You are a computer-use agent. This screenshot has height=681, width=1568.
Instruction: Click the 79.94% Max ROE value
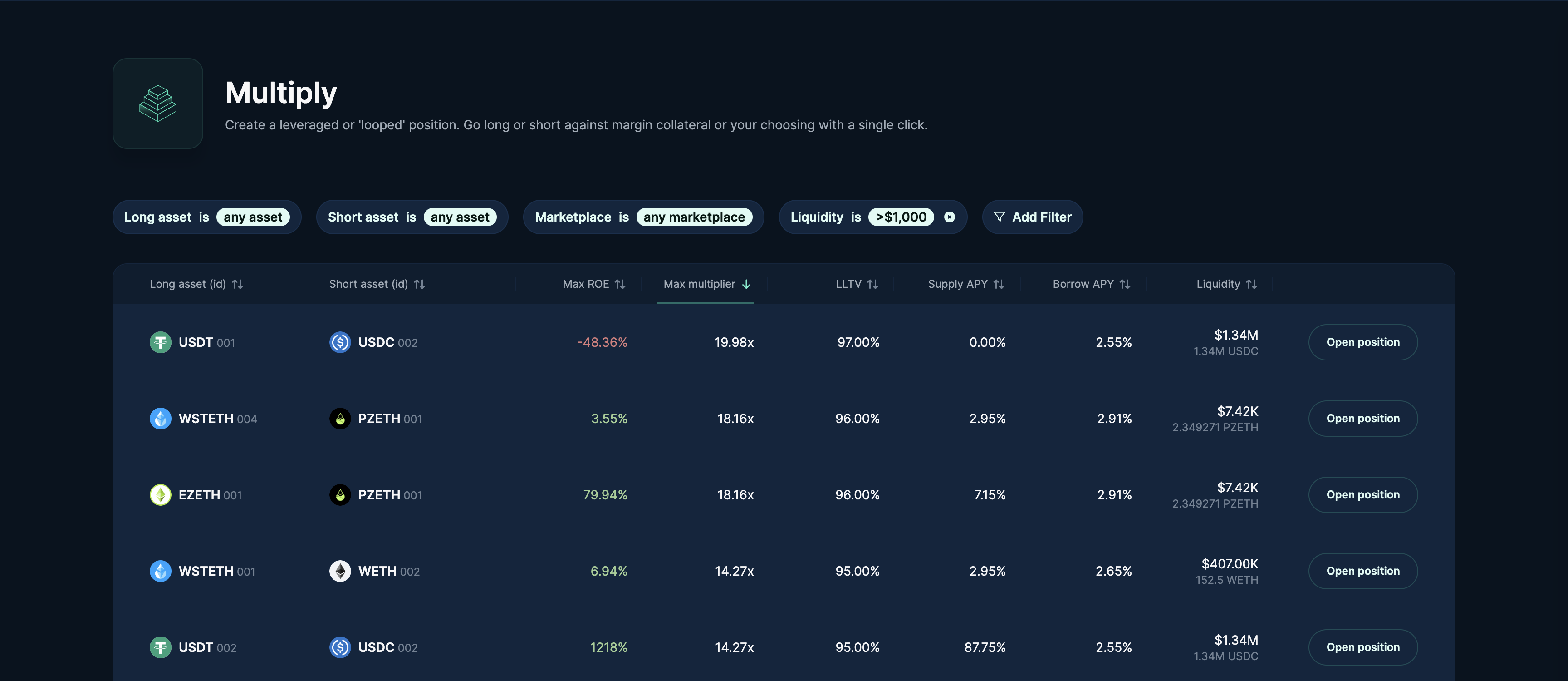(x=604, y=494)
